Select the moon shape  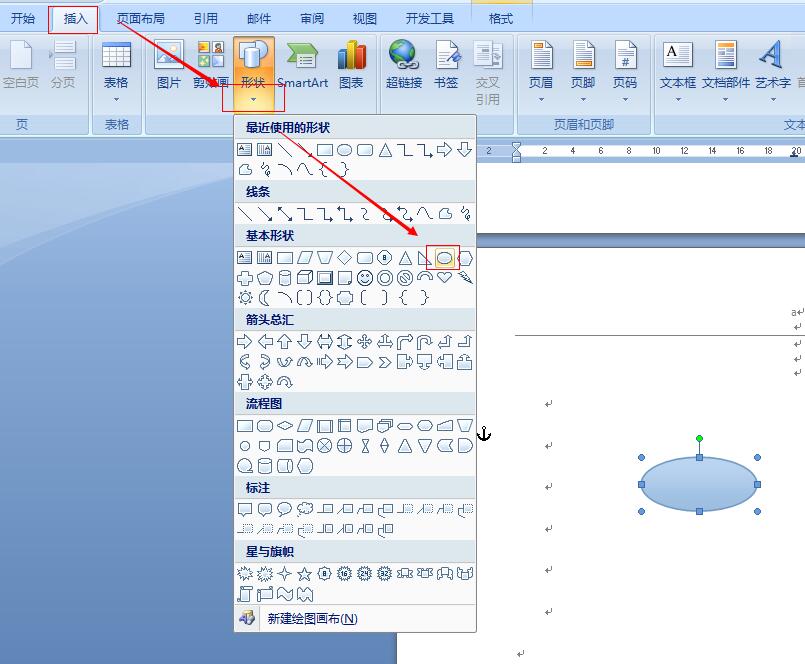point(265,298)
